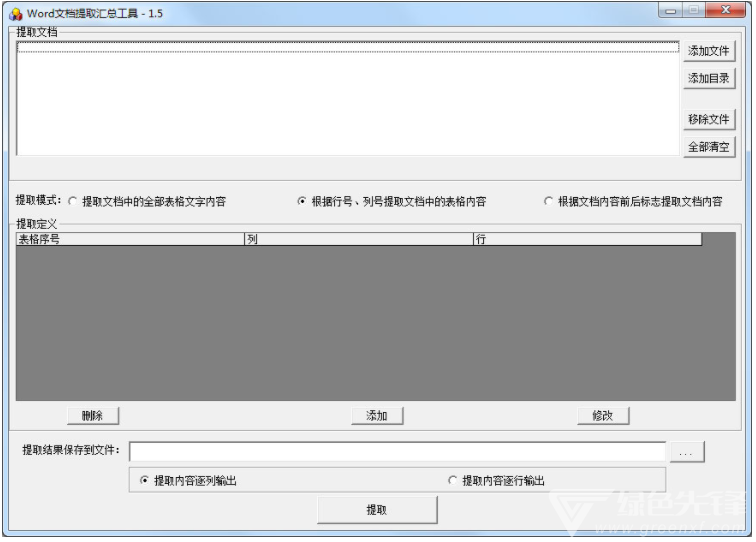This screenshot has width=756, height=542.
Task: Click the 表格序号 column header
Action: [x=130, y=239]
